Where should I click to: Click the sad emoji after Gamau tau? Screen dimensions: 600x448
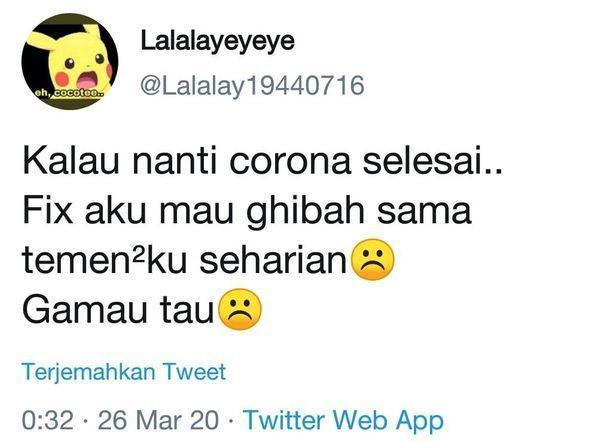click(240, 309)
